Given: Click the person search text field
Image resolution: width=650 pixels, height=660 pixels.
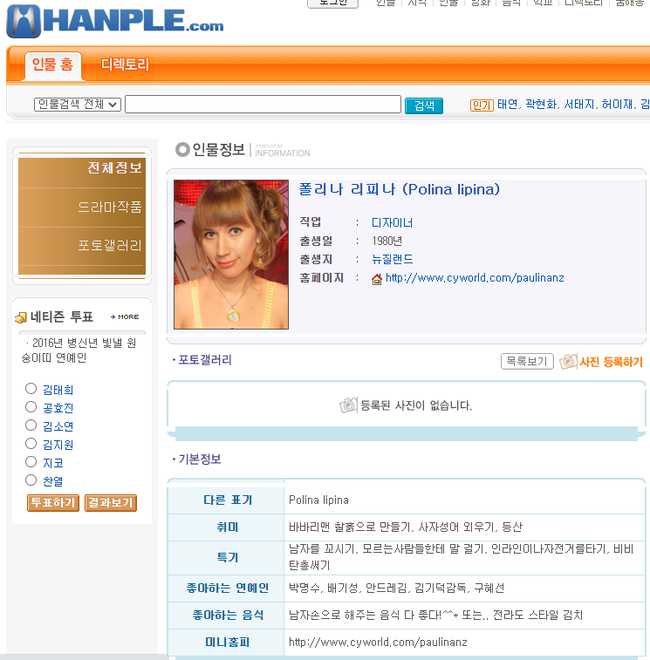Looking at the screenshot, I should pyautogui.click(x=263, y=104).
